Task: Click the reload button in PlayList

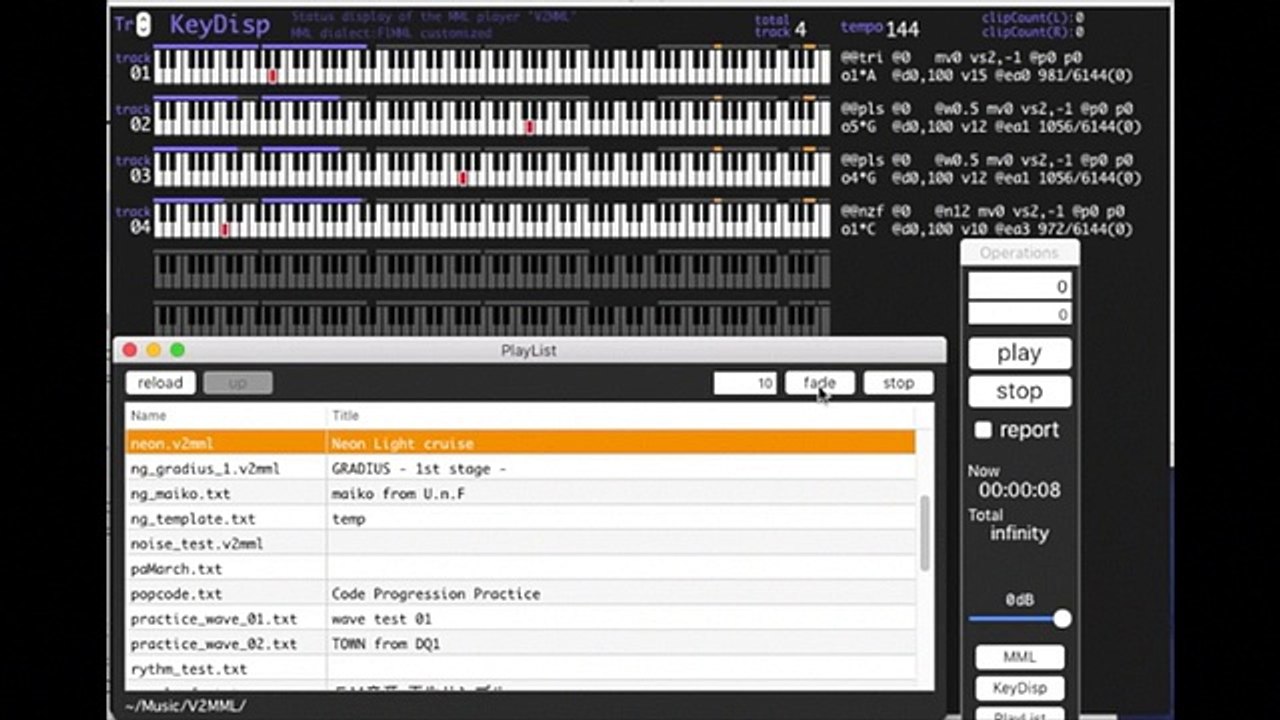Action: click(160, 383)
